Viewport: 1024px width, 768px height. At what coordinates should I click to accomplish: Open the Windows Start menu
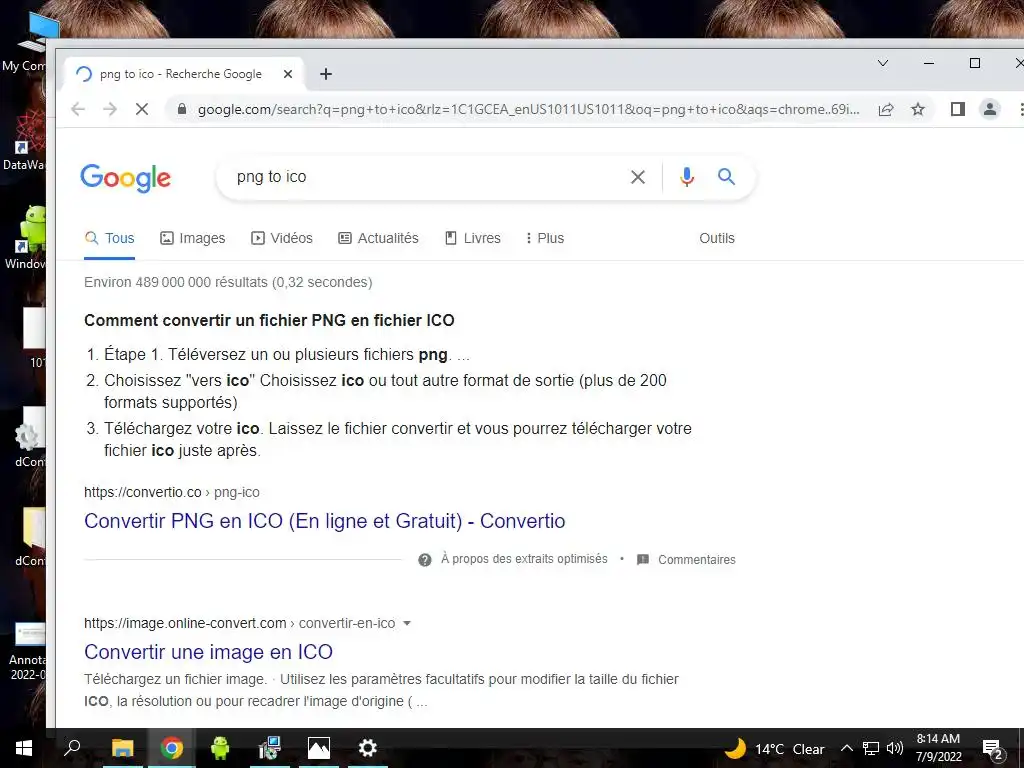click(24, 748)
